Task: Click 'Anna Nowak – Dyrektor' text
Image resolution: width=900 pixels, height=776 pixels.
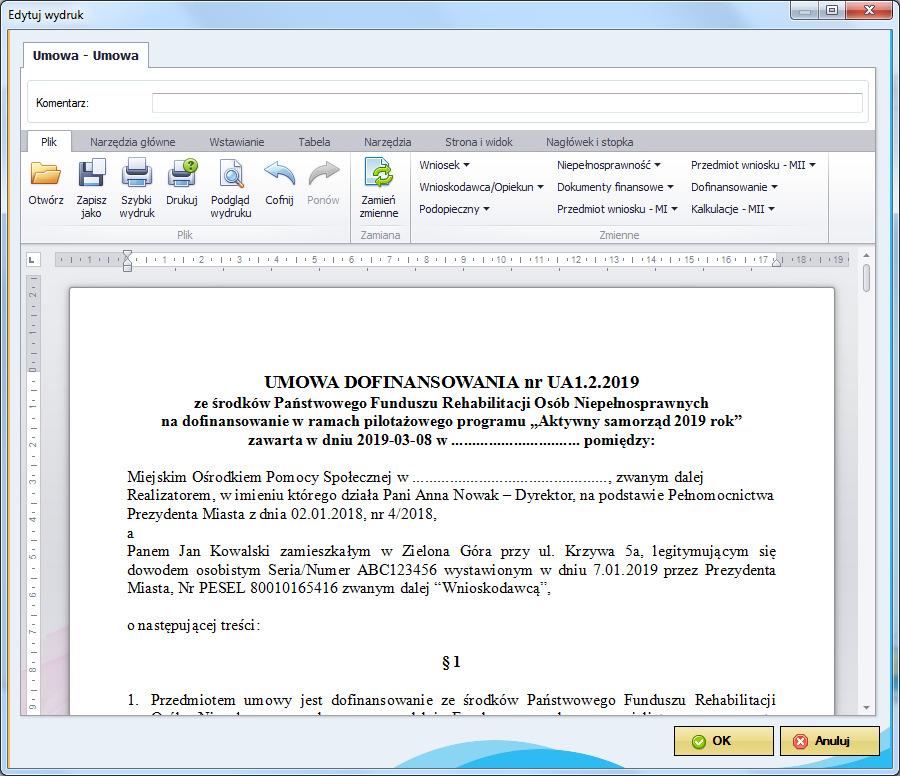Action: point(493,495)
